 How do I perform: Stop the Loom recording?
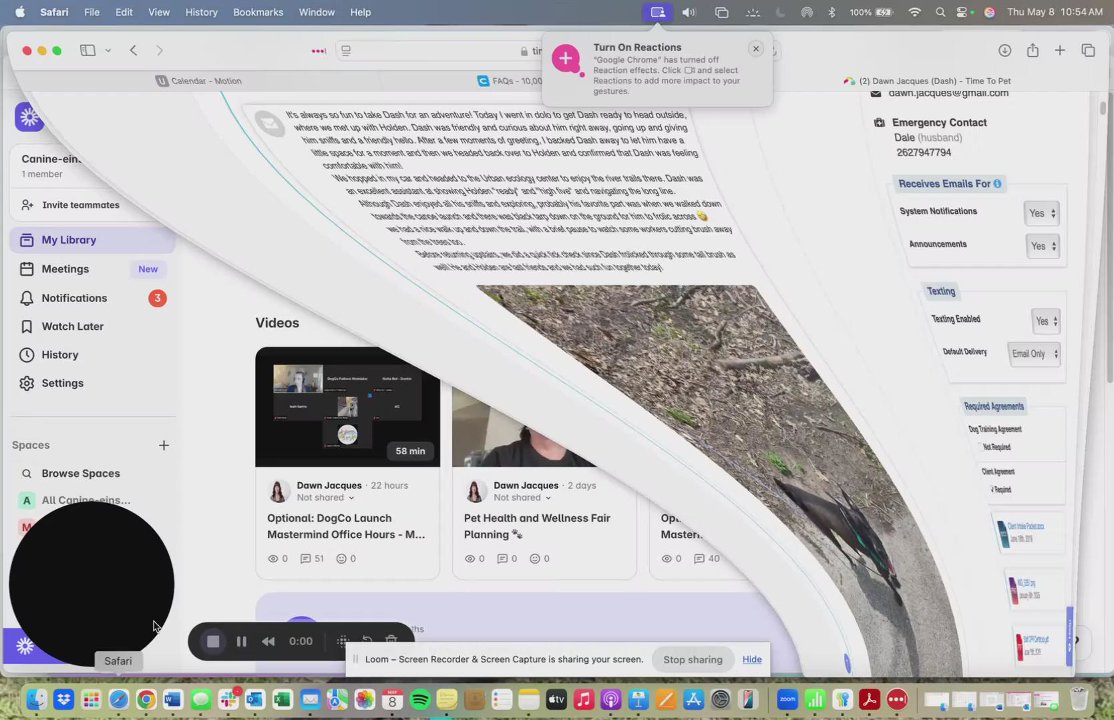click(x=212, y=641)
